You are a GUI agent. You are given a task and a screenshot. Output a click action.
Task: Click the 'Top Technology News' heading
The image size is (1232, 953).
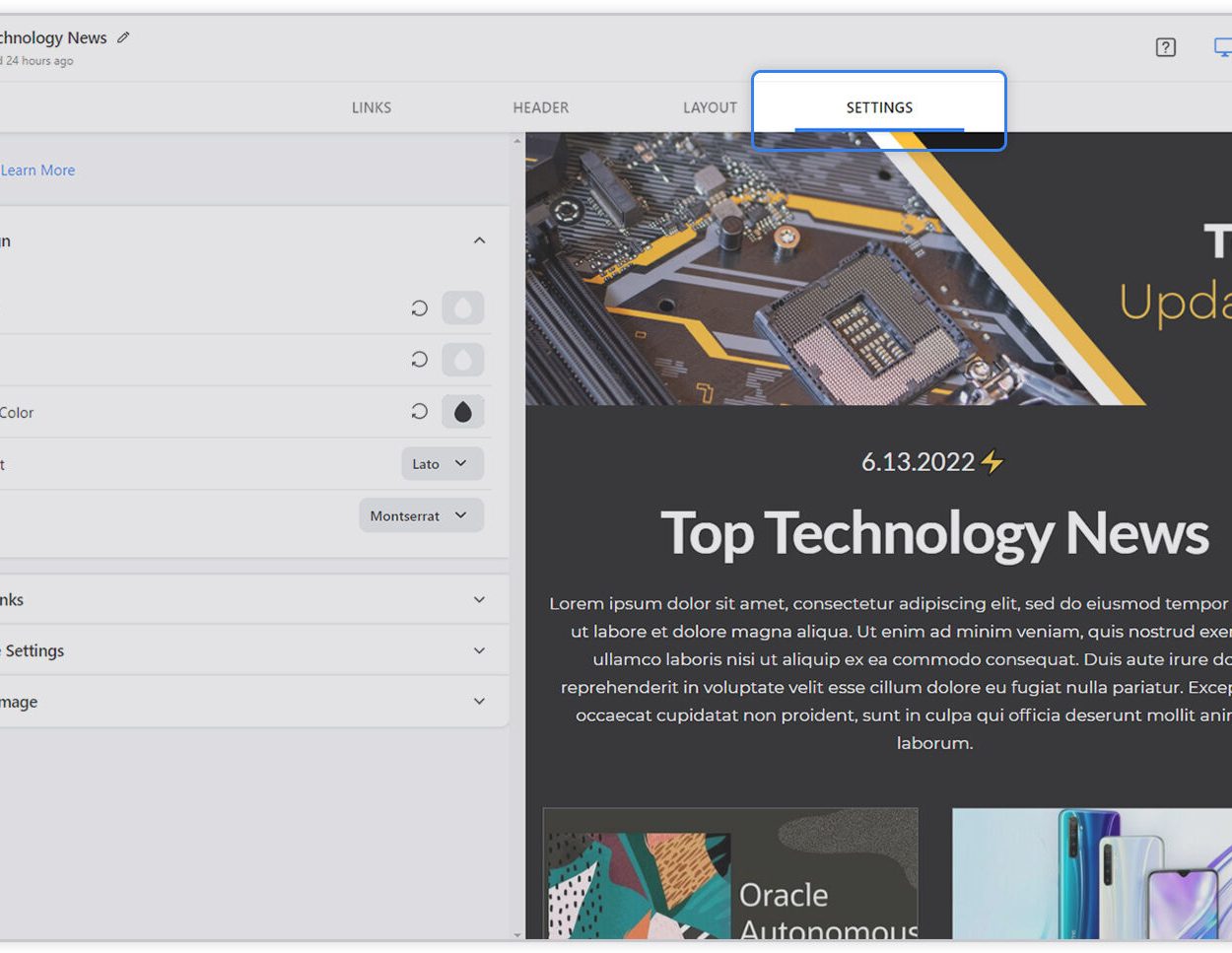coord(933,533)
